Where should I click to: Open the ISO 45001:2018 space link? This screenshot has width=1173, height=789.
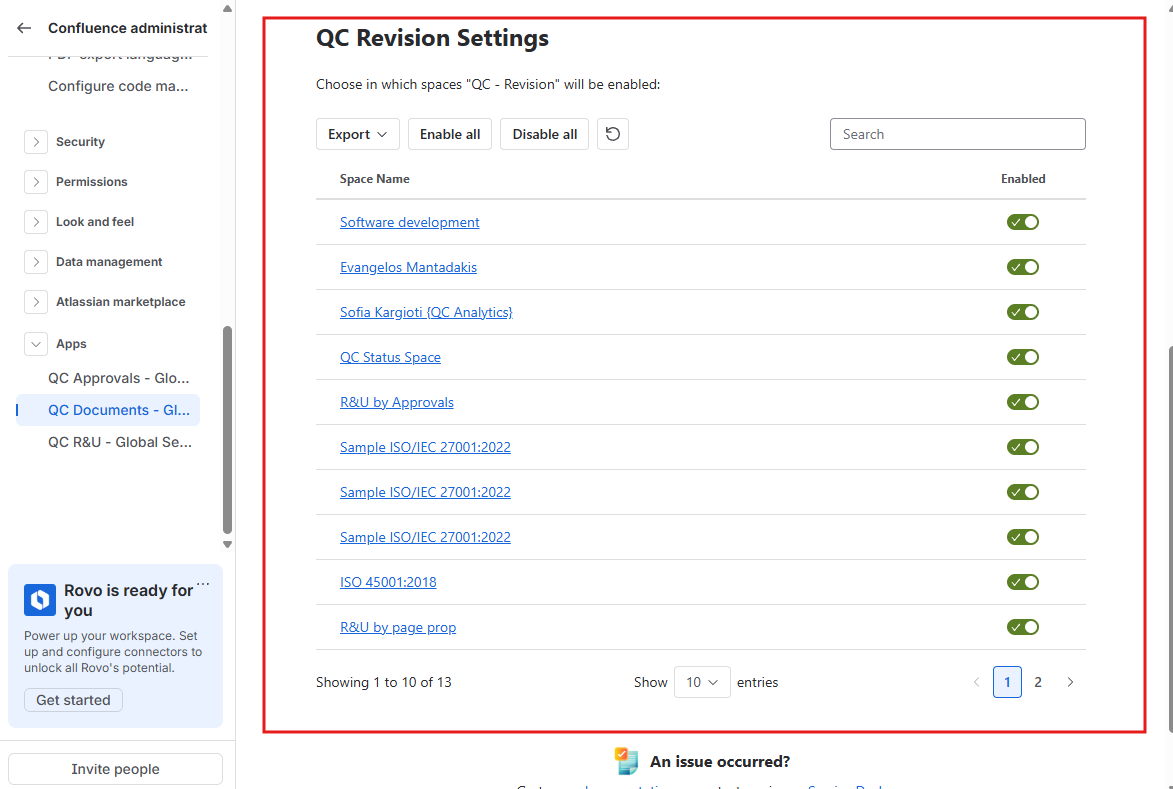(x=388, y=582)
